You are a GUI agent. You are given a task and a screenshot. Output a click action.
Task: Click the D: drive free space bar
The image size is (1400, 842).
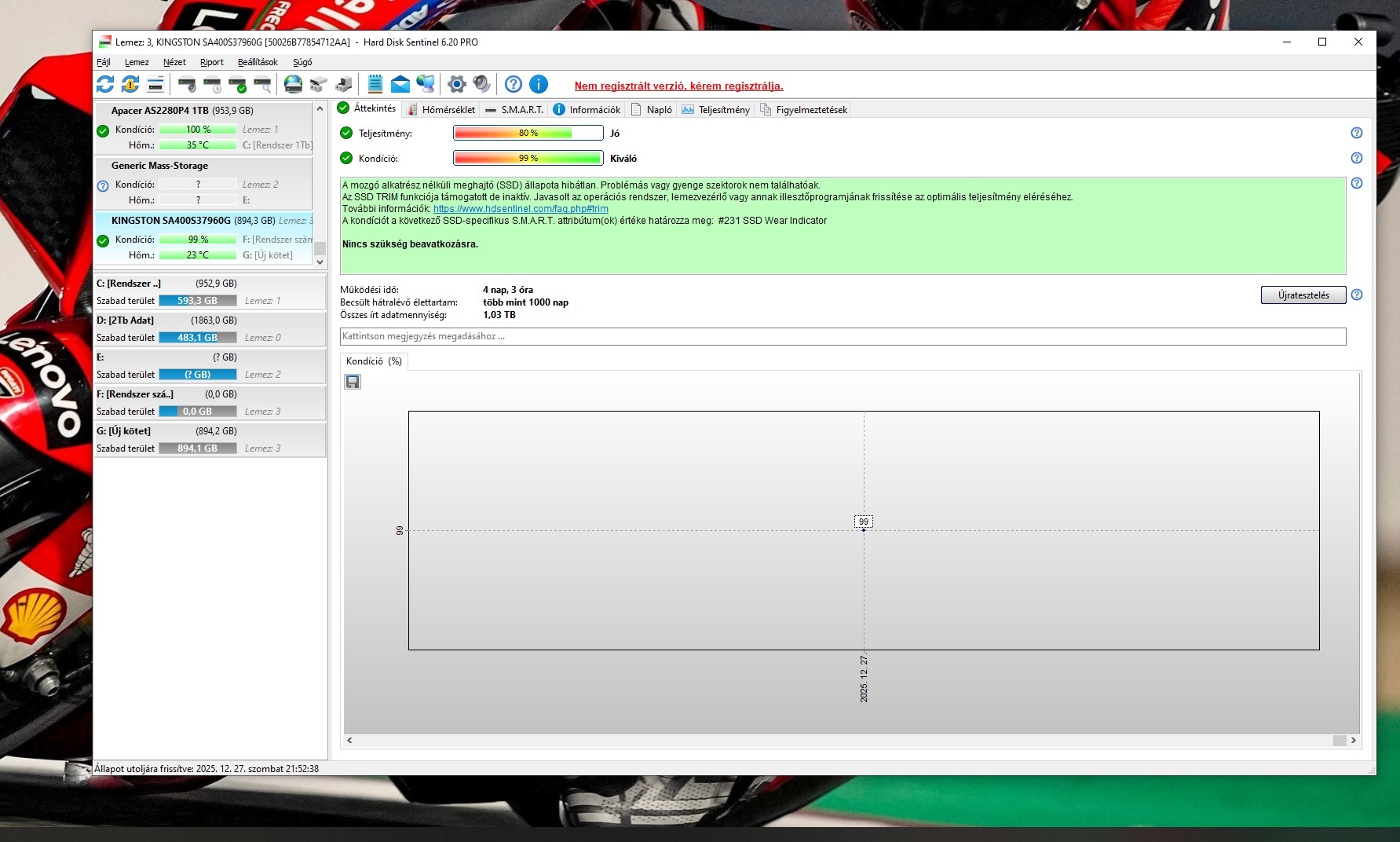[x=198, y=338]
